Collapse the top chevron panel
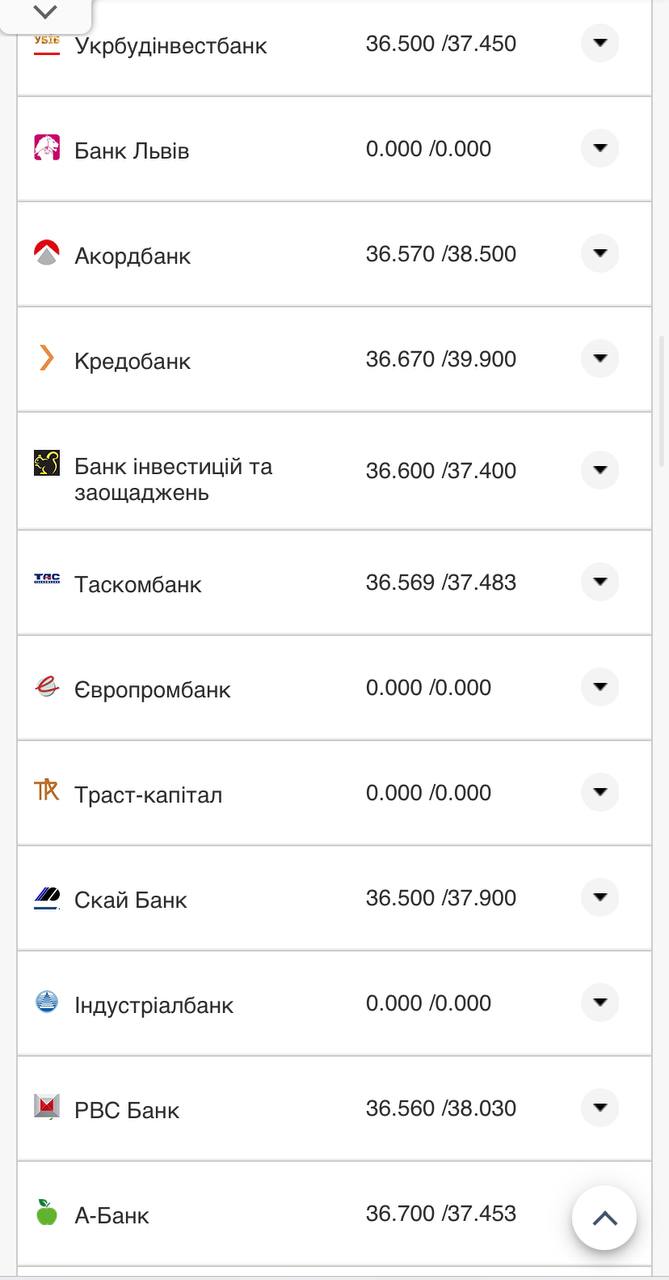 pos(43,13)
